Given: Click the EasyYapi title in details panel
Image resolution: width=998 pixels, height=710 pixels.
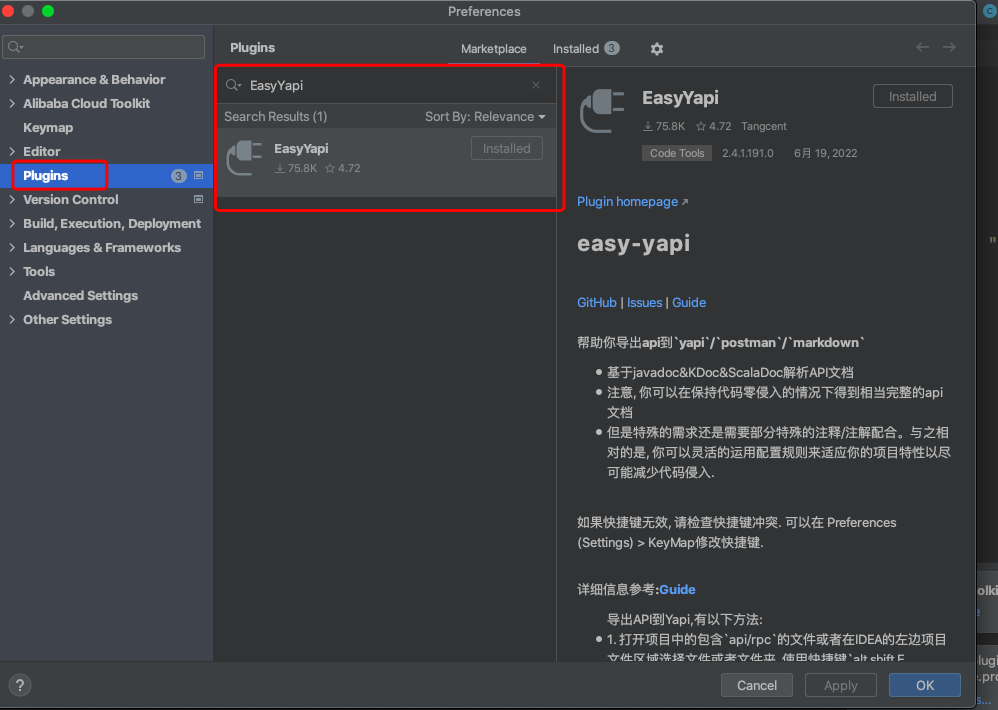Looking at the screenshot, I should click(680, 97).
